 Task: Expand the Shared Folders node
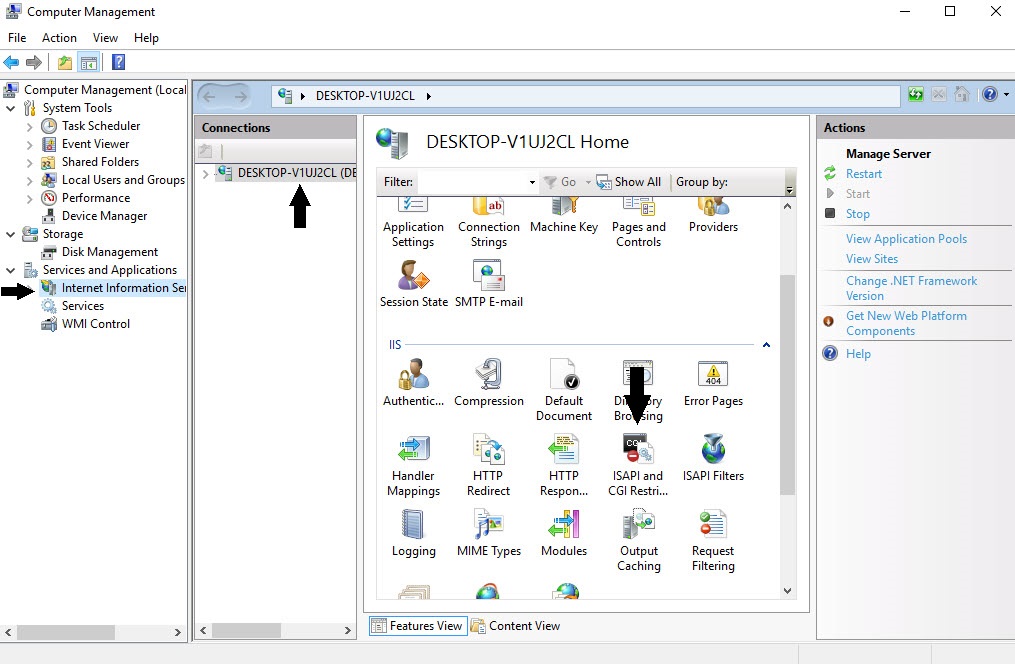(x=29, y=162)
